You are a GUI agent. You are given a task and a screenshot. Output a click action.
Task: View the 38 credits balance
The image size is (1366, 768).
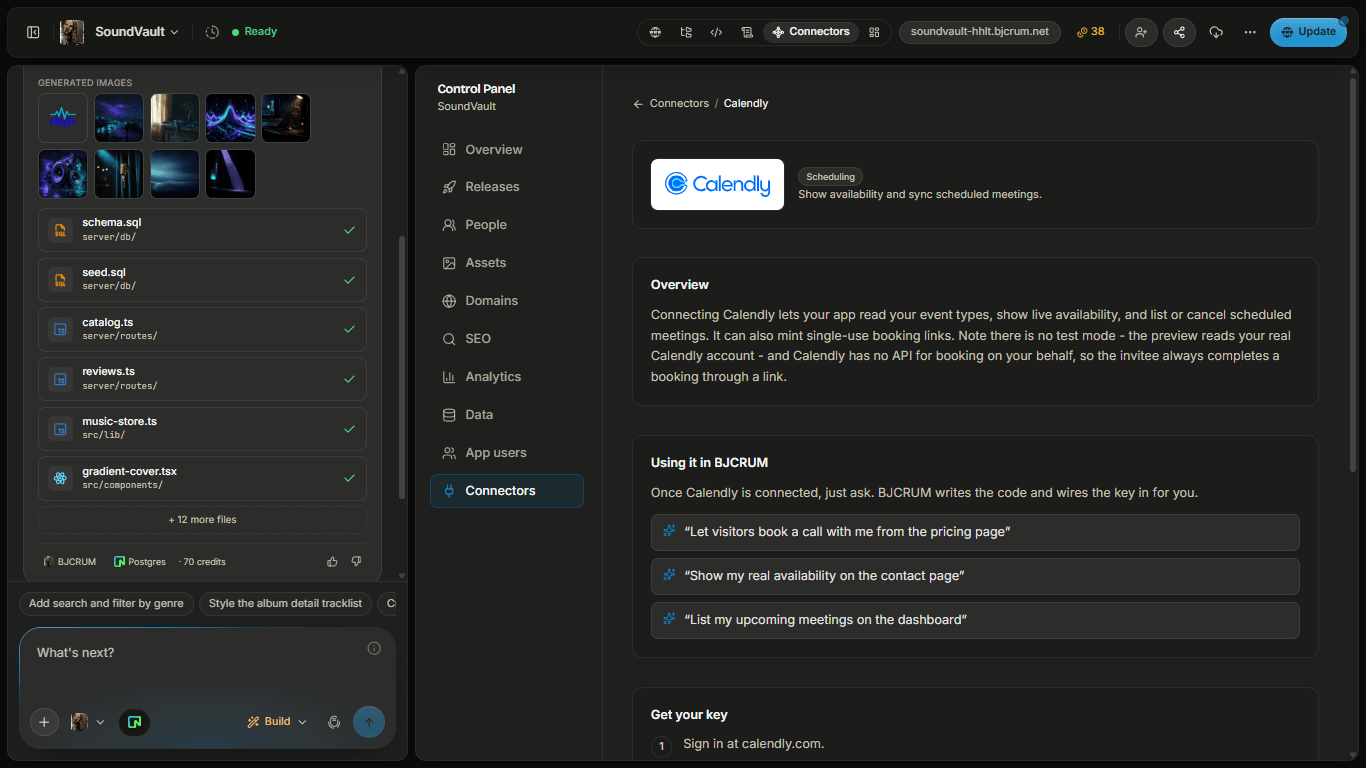(1091, 32)
